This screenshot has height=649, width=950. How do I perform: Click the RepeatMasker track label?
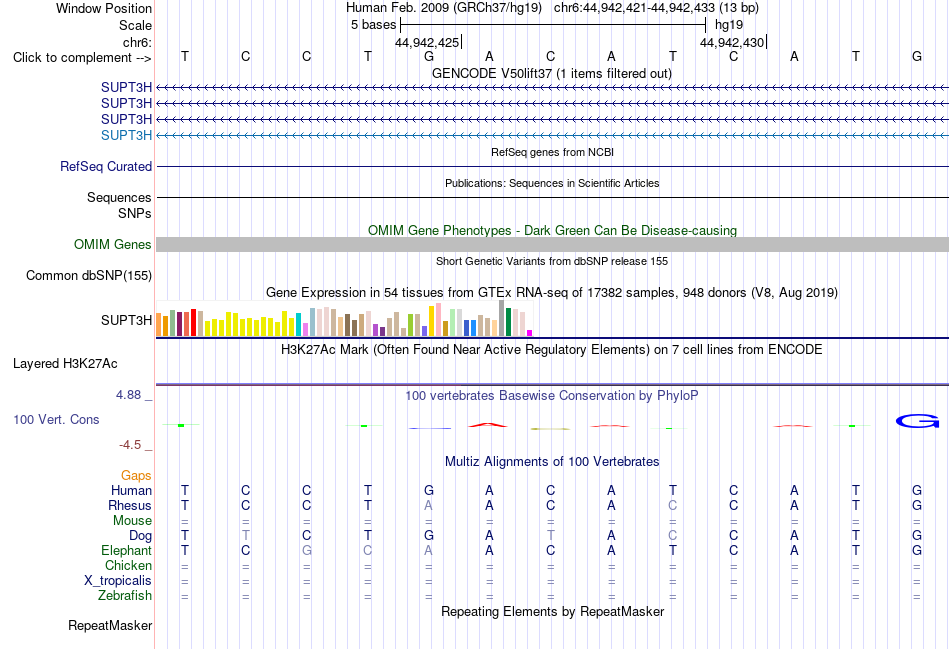tap(110, 625)
